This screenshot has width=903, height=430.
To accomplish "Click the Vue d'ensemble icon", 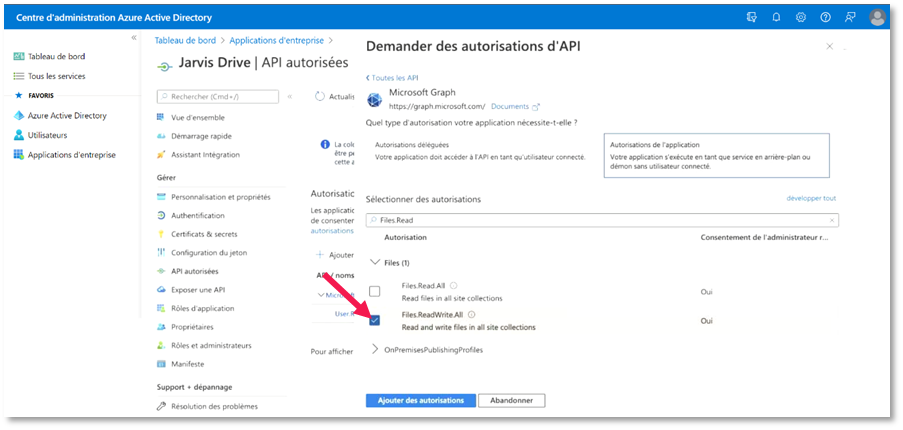I will pos(161,117).
